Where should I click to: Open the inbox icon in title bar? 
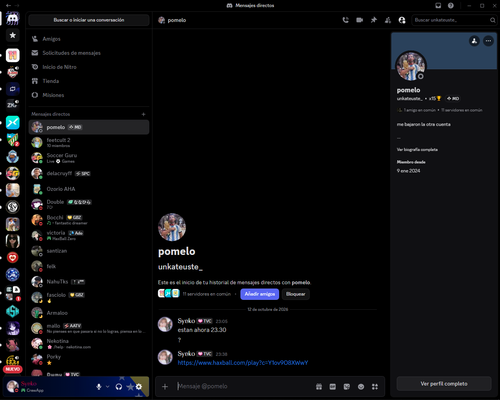pos(438,5)
